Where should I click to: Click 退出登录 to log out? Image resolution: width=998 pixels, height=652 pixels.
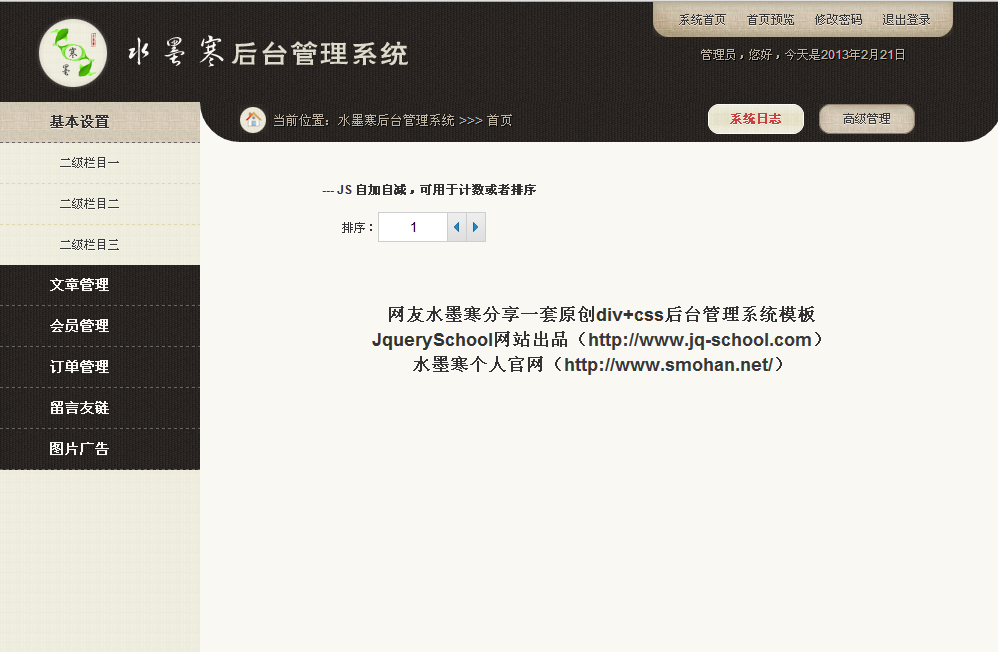[x=906, y=20]
